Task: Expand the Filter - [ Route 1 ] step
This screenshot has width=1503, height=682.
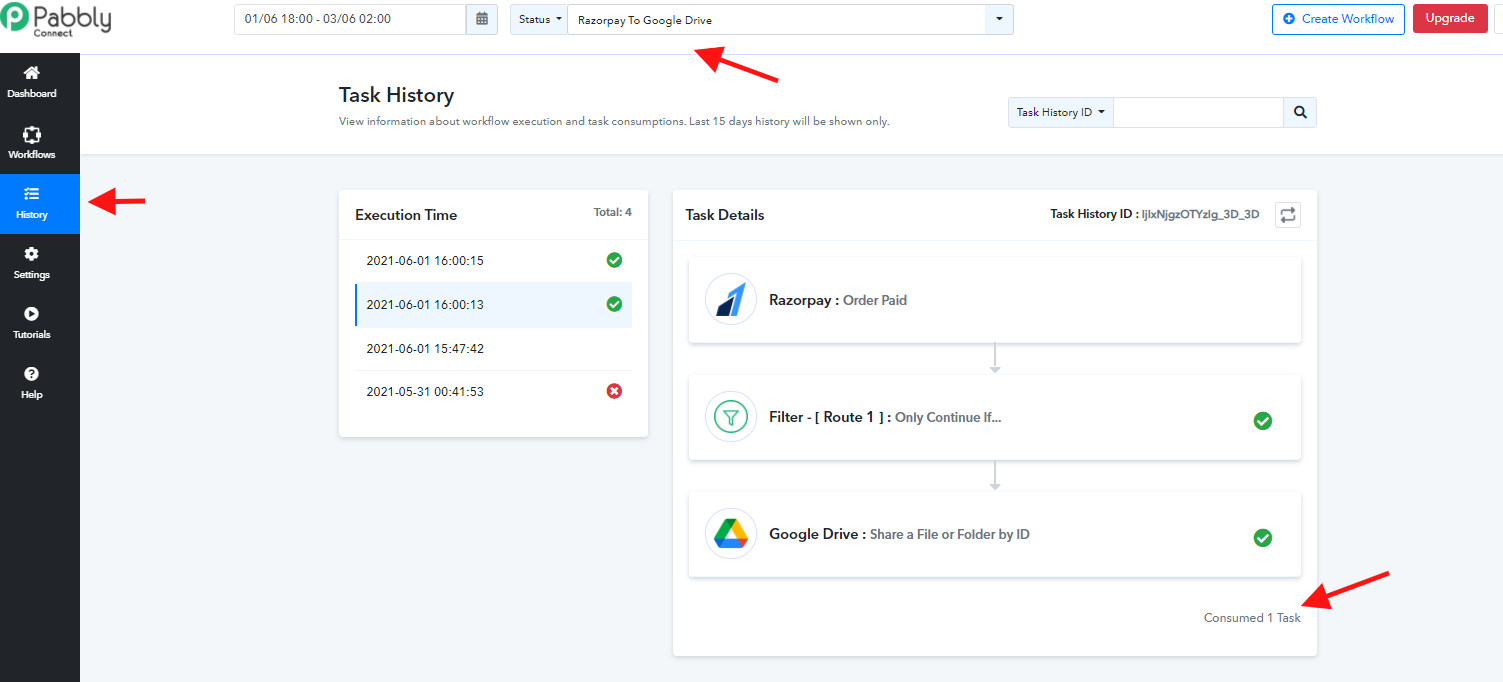Action: (995, 417)
